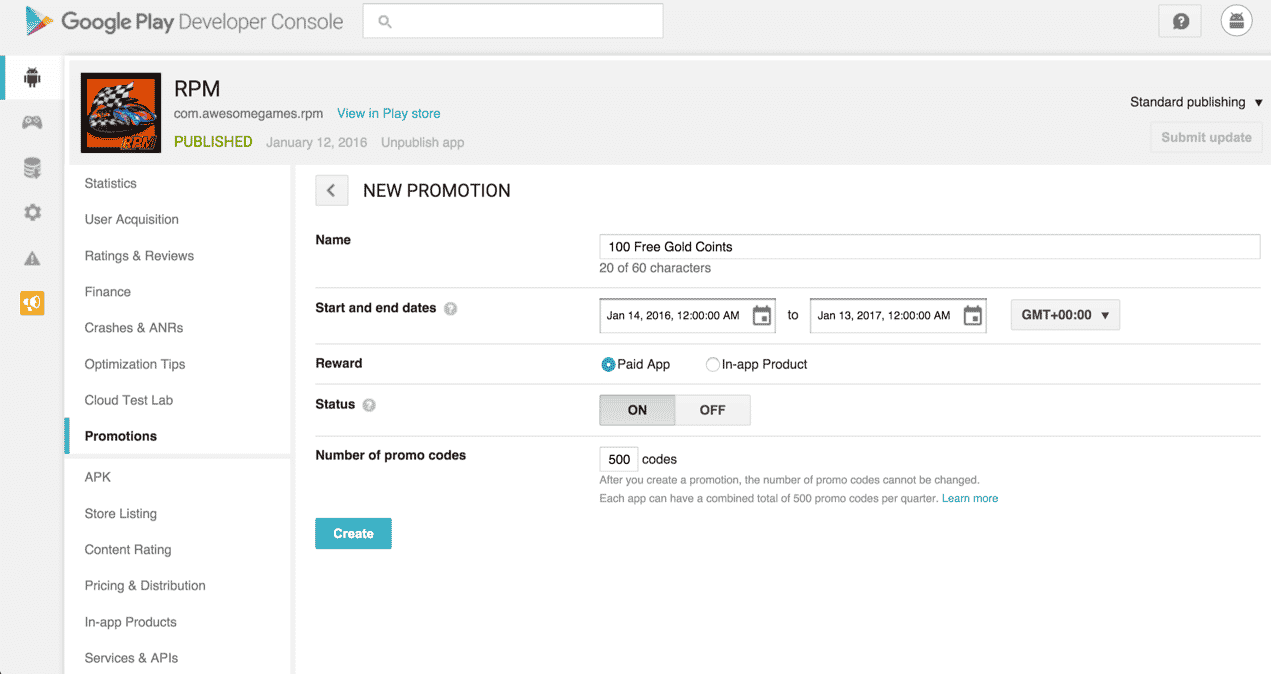
Task: Click the promotion Name text field
Action: pos(929,247)
